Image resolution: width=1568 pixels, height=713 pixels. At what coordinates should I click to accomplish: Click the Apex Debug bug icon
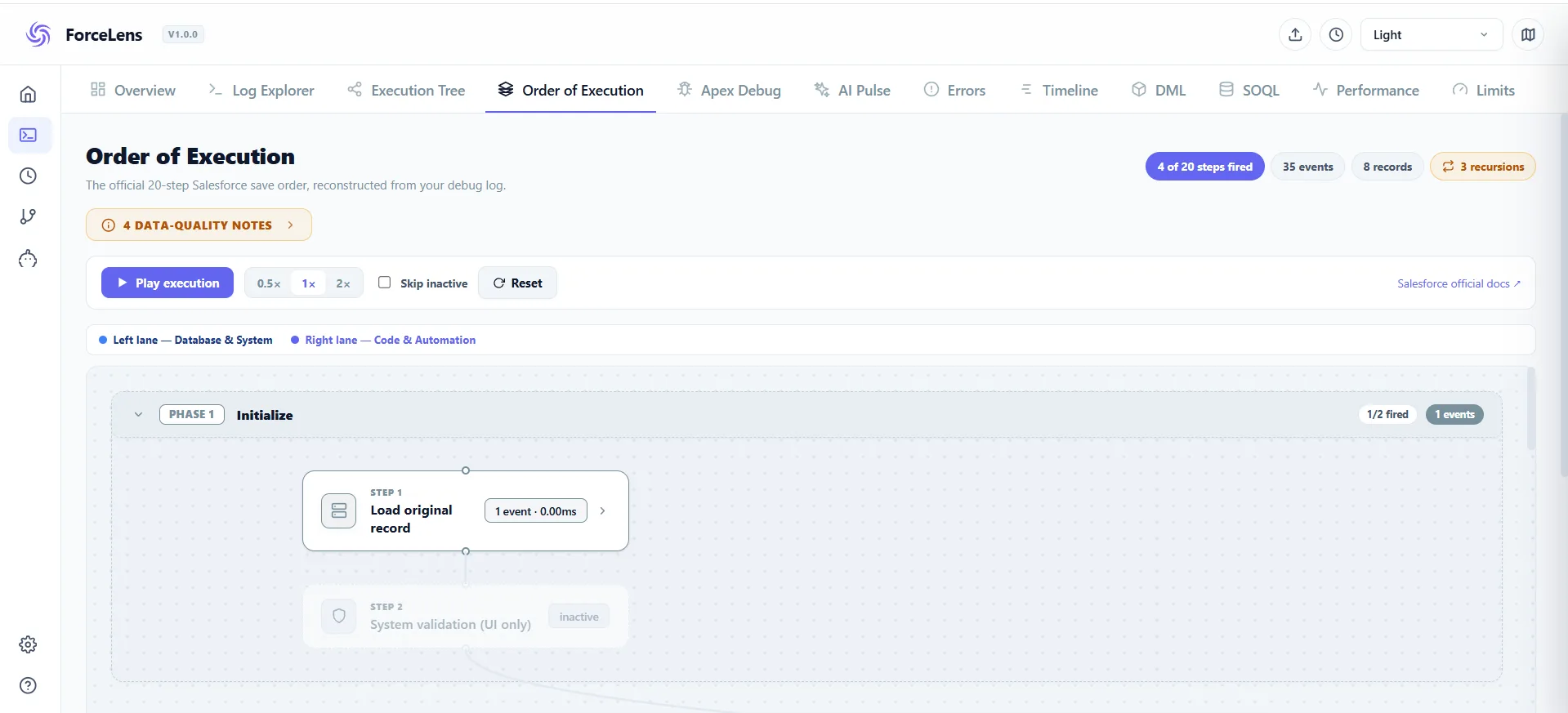coord(685,89)
